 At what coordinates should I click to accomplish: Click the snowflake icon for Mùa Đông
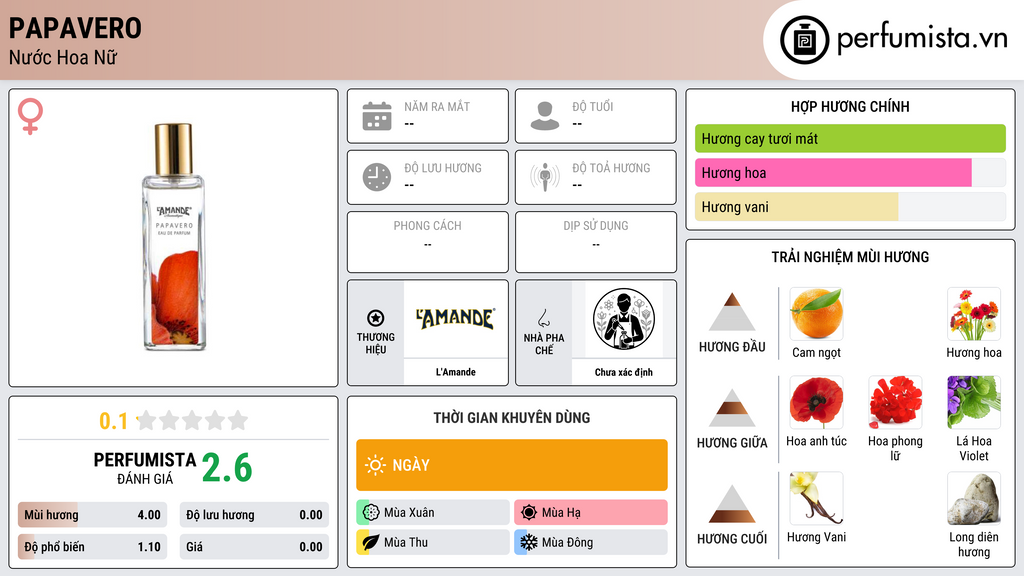pyautogui.click(x=529, y=542)
